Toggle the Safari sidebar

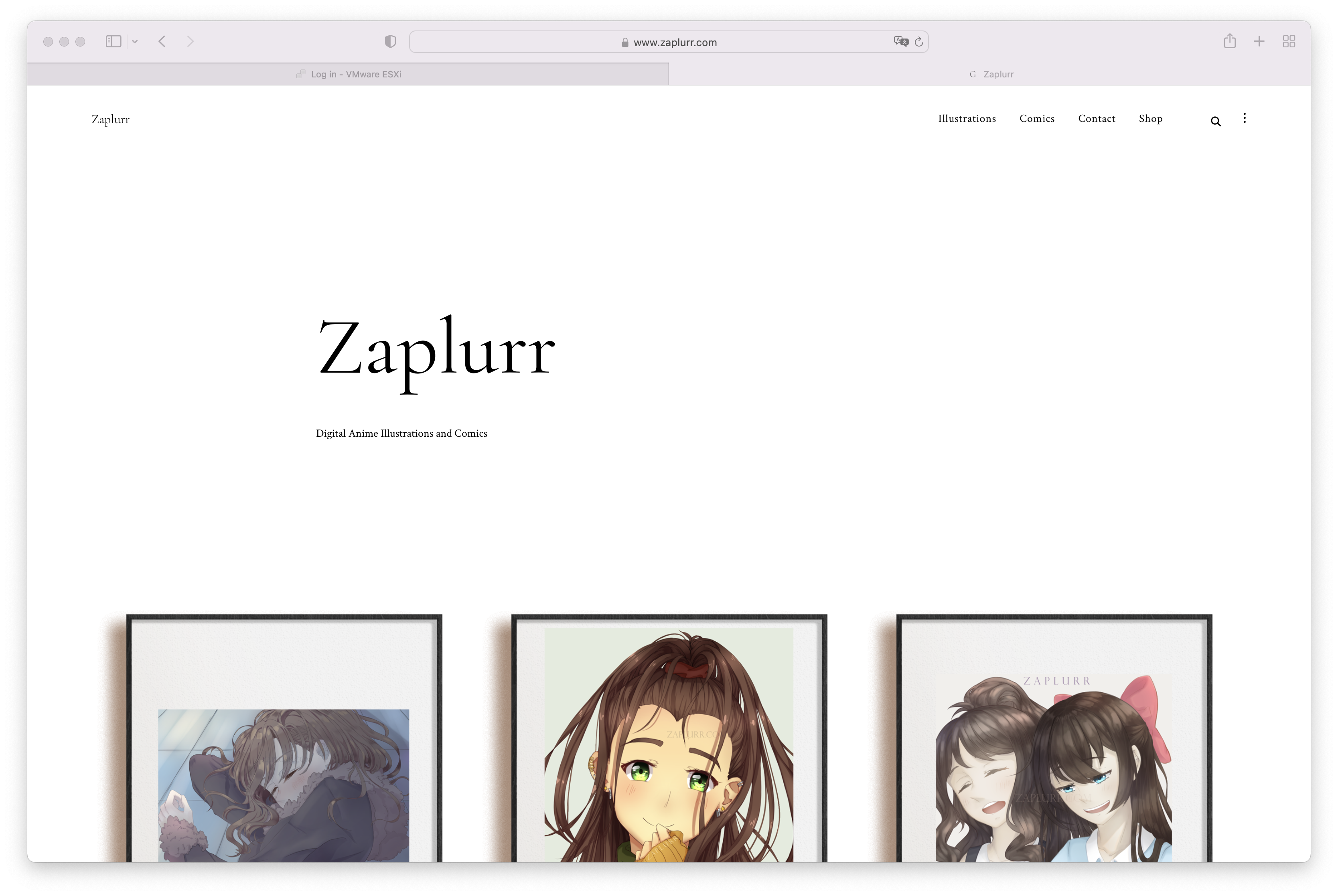coord(113,42)
